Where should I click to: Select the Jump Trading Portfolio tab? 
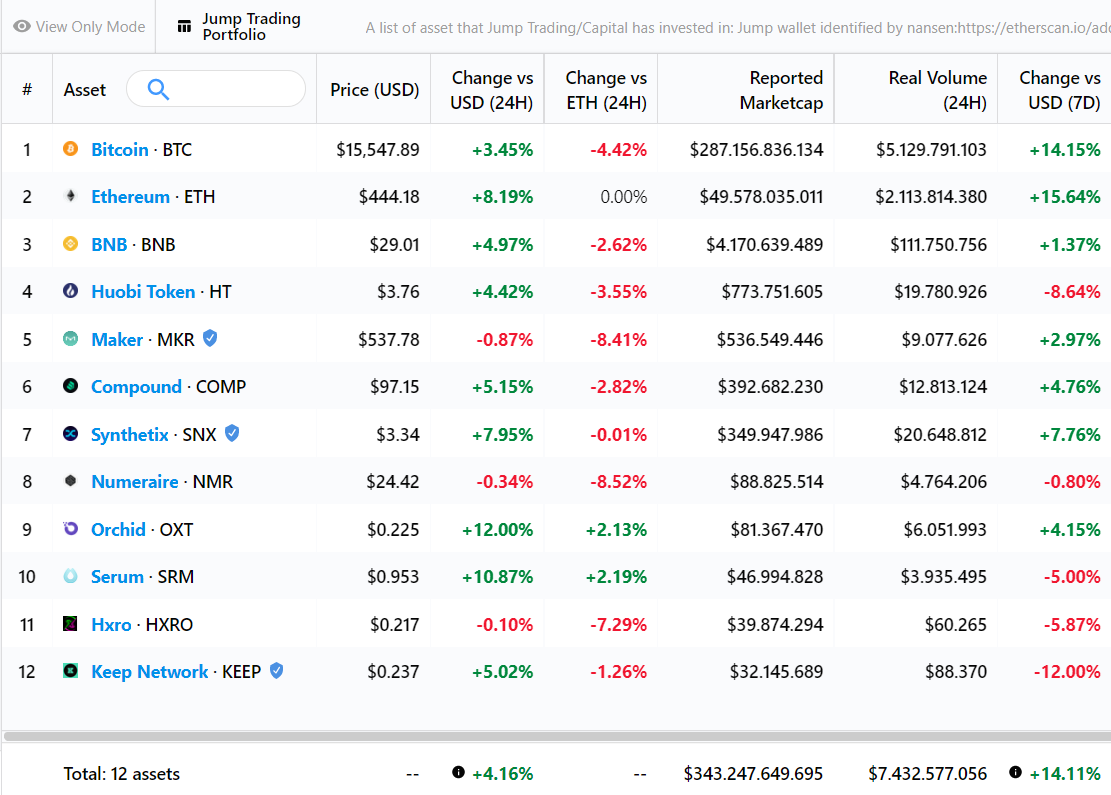click(239, 27)
